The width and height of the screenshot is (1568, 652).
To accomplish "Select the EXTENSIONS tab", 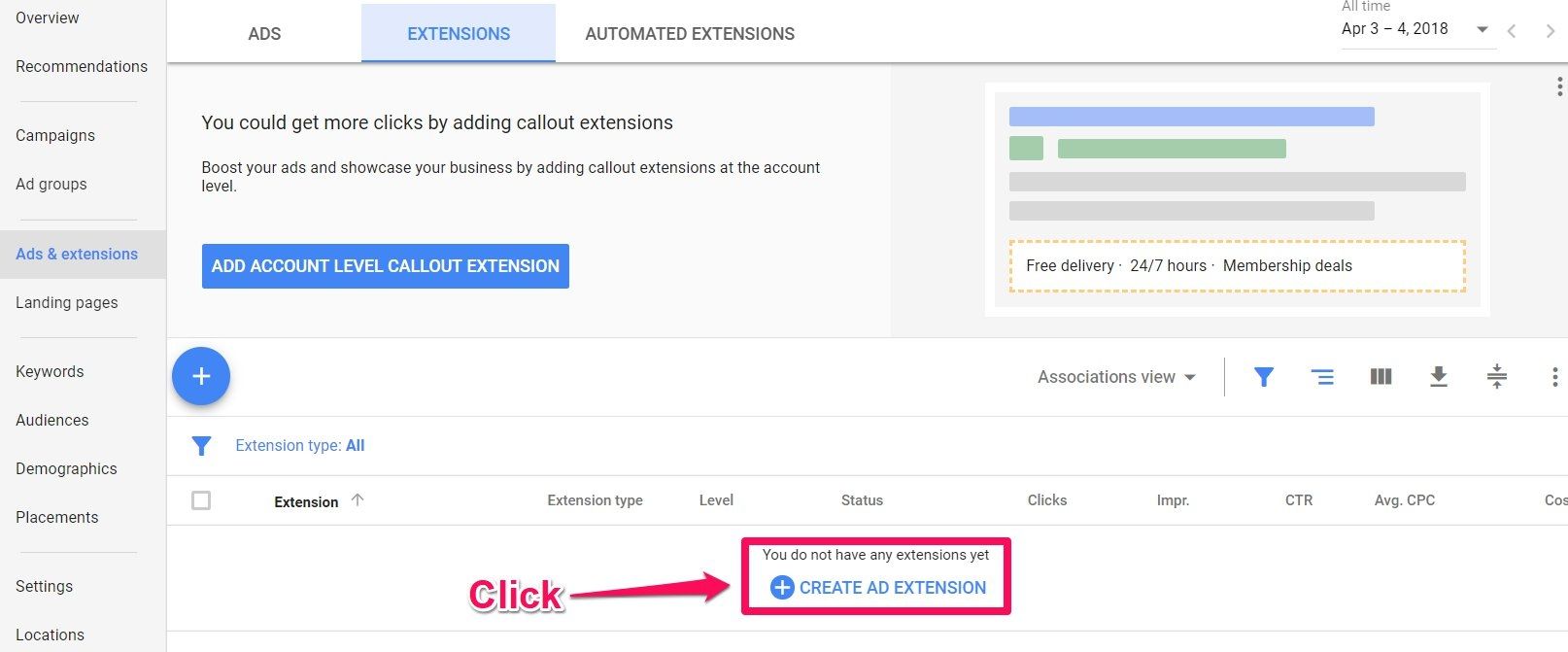I will [459, 34].
